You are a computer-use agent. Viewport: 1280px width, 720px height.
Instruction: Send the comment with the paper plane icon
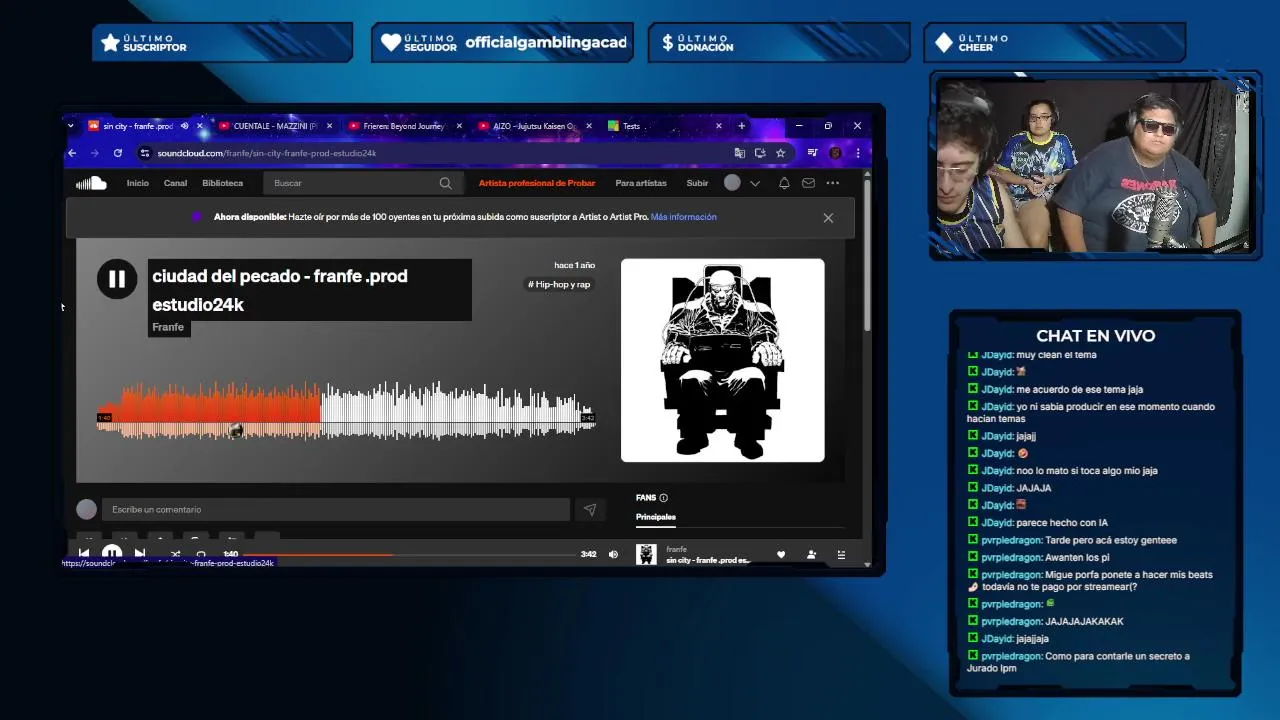590,510
